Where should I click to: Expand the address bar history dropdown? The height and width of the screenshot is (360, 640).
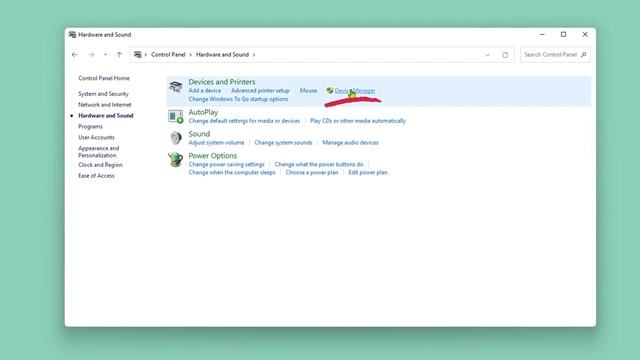point(487,55)
